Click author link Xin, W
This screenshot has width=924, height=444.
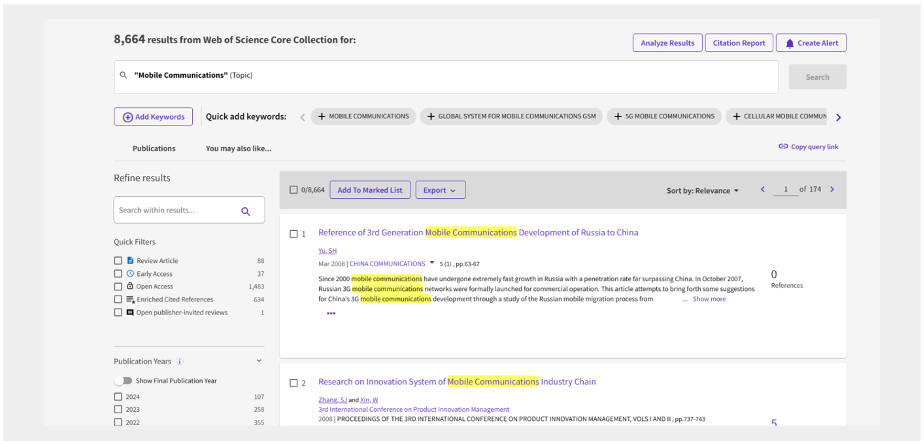tap(369, 400)
